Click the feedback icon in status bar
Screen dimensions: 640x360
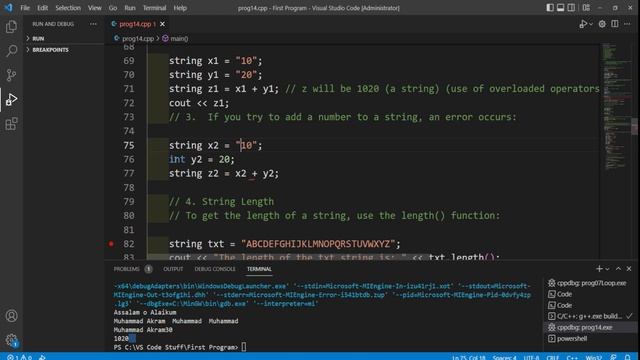pos(613,357)
